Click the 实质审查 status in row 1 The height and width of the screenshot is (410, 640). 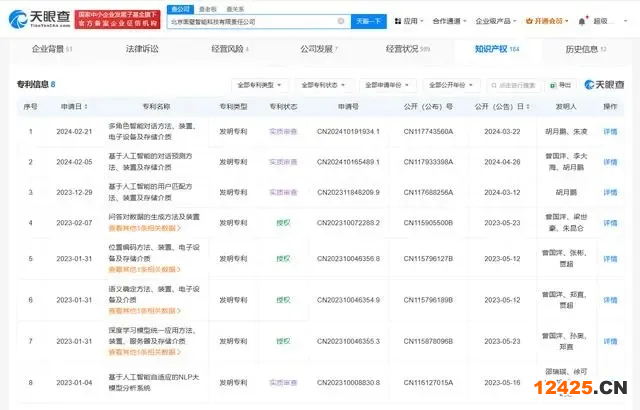pos(283,131)
